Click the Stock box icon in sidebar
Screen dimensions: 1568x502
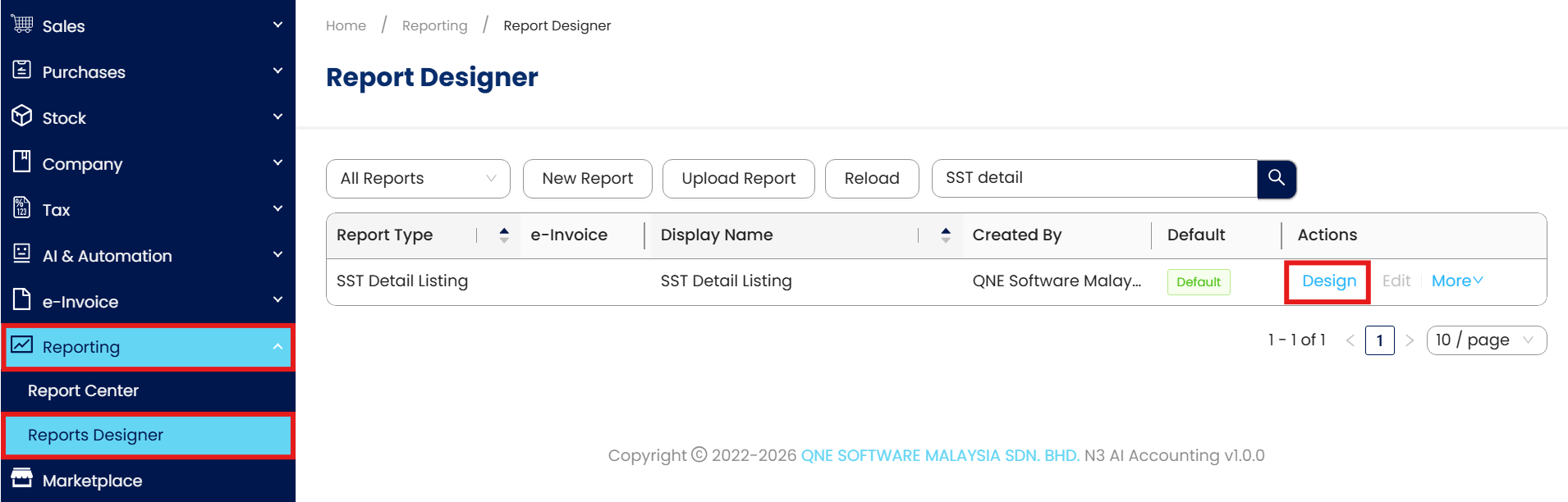(x=22, y=116)
